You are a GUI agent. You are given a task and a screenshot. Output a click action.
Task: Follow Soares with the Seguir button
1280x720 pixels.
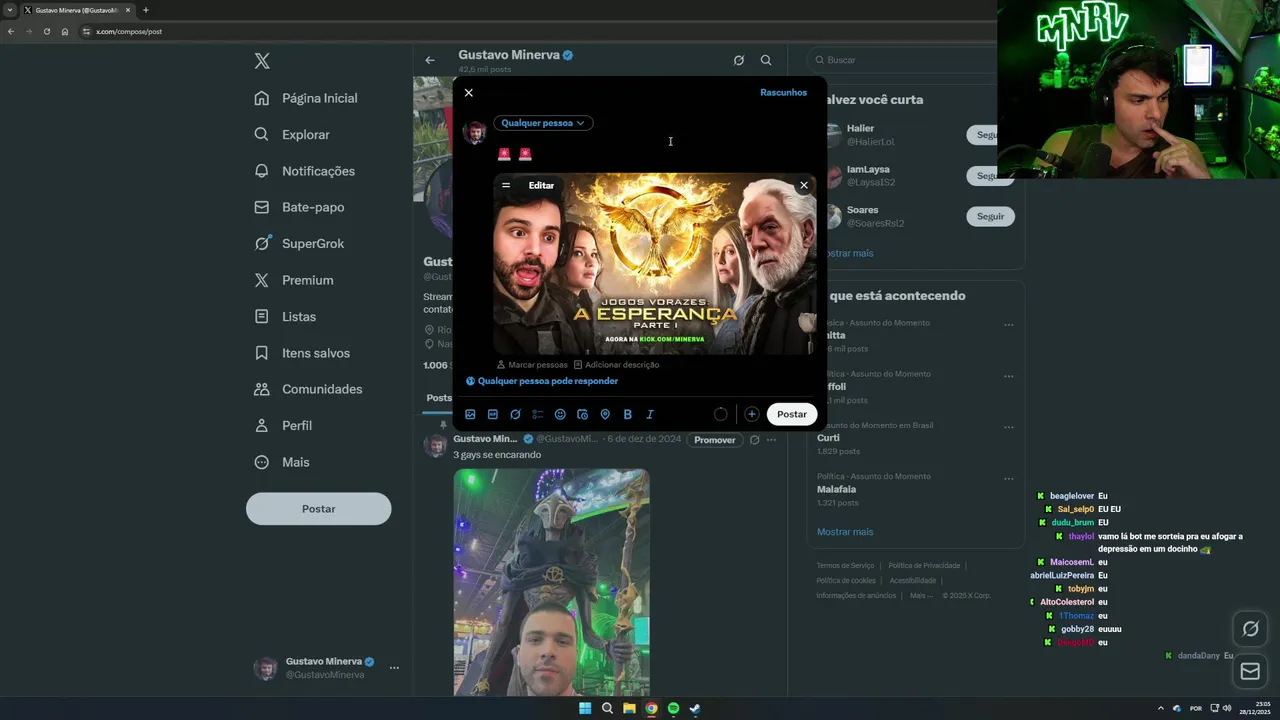point(990,216)
